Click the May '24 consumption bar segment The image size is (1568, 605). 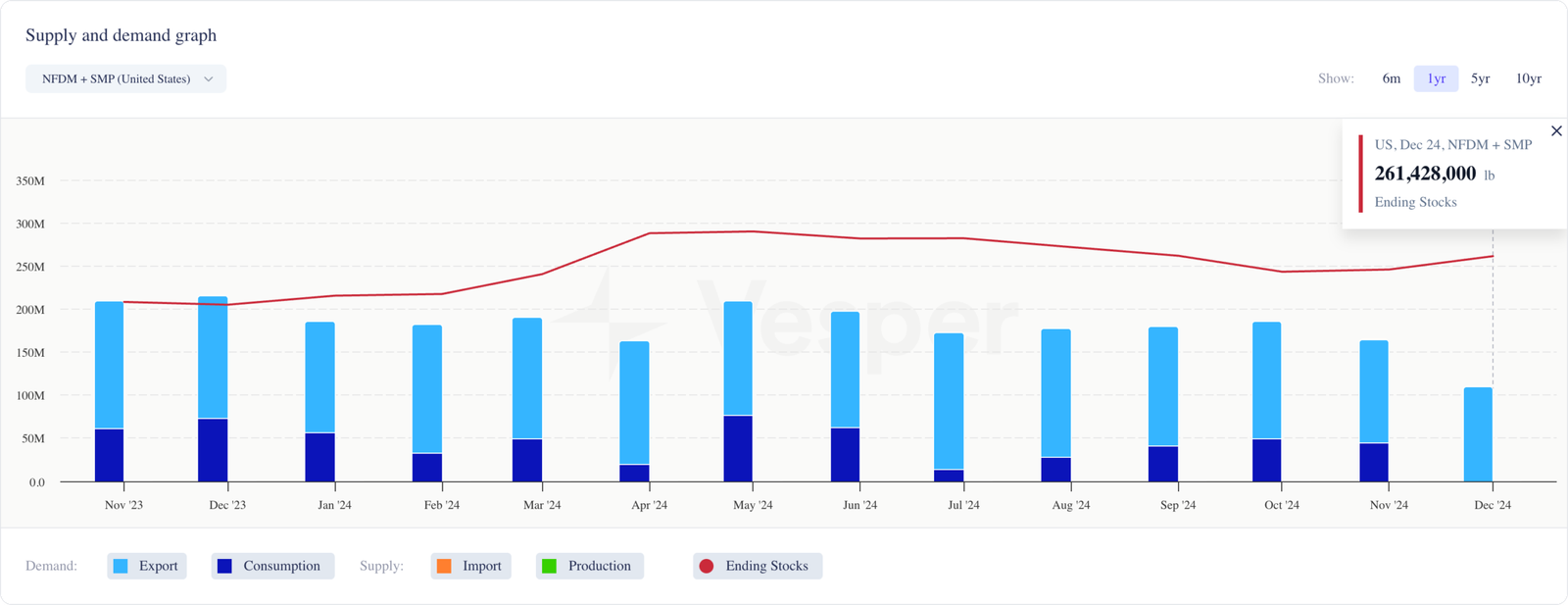[738, 448]
